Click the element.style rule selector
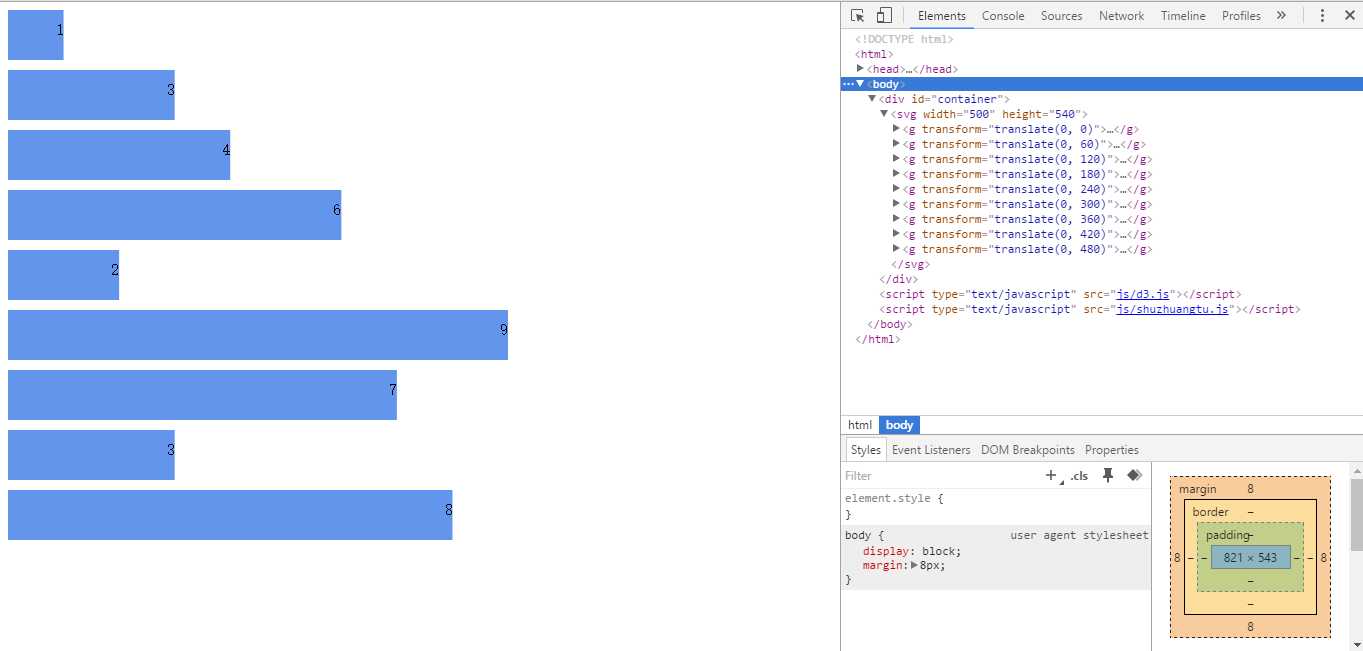This screenshot has height=651, width=1363. [887, 497]
